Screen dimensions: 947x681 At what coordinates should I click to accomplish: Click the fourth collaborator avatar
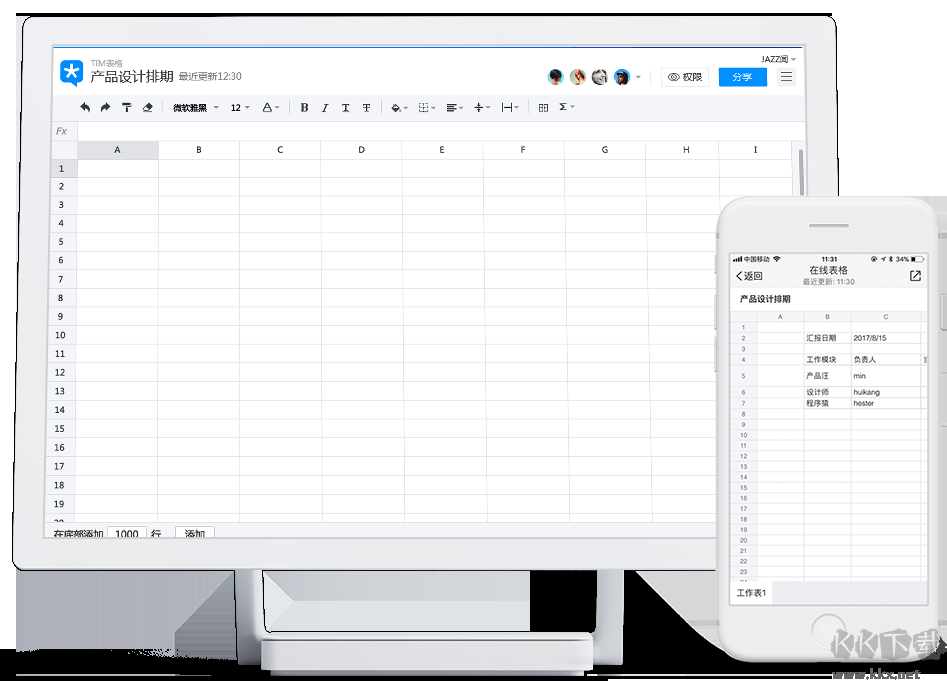click(621, 77)
